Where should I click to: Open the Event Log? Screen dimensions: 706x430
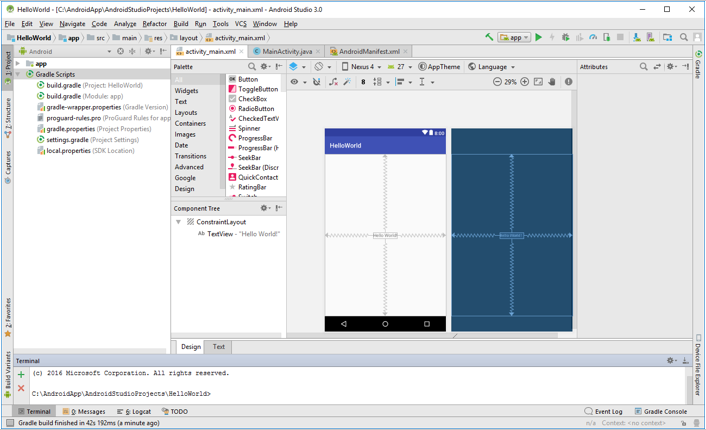tap(603, 412)
